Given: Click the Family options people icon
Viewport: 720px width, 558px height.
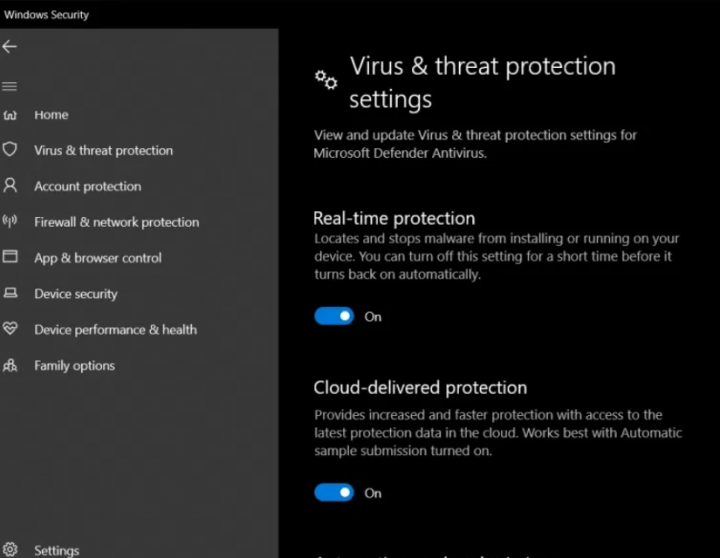Looking at the screenshot, I should 10,365.
